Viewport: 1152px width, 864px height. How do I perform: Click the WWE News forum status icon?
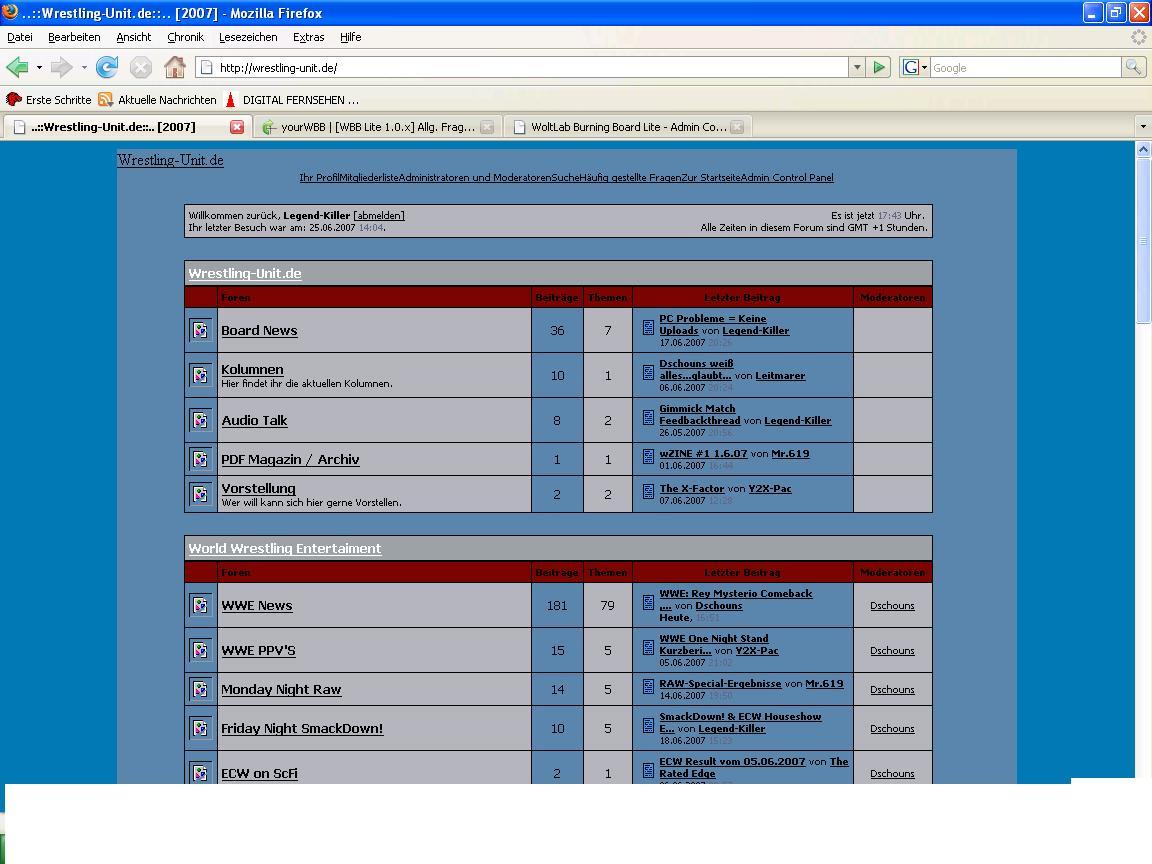pos(201,605)
